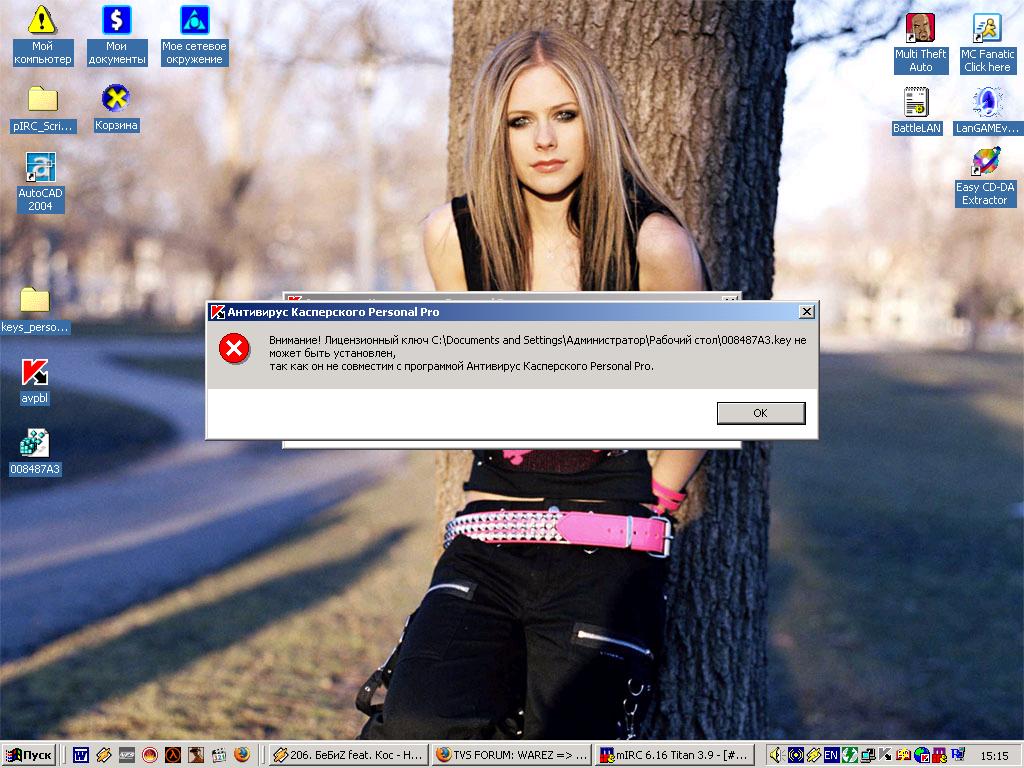The height and width of the screenshot is (768, 1024).
Task: Open the Пуск start menu
Action: (x=29, y=755)
